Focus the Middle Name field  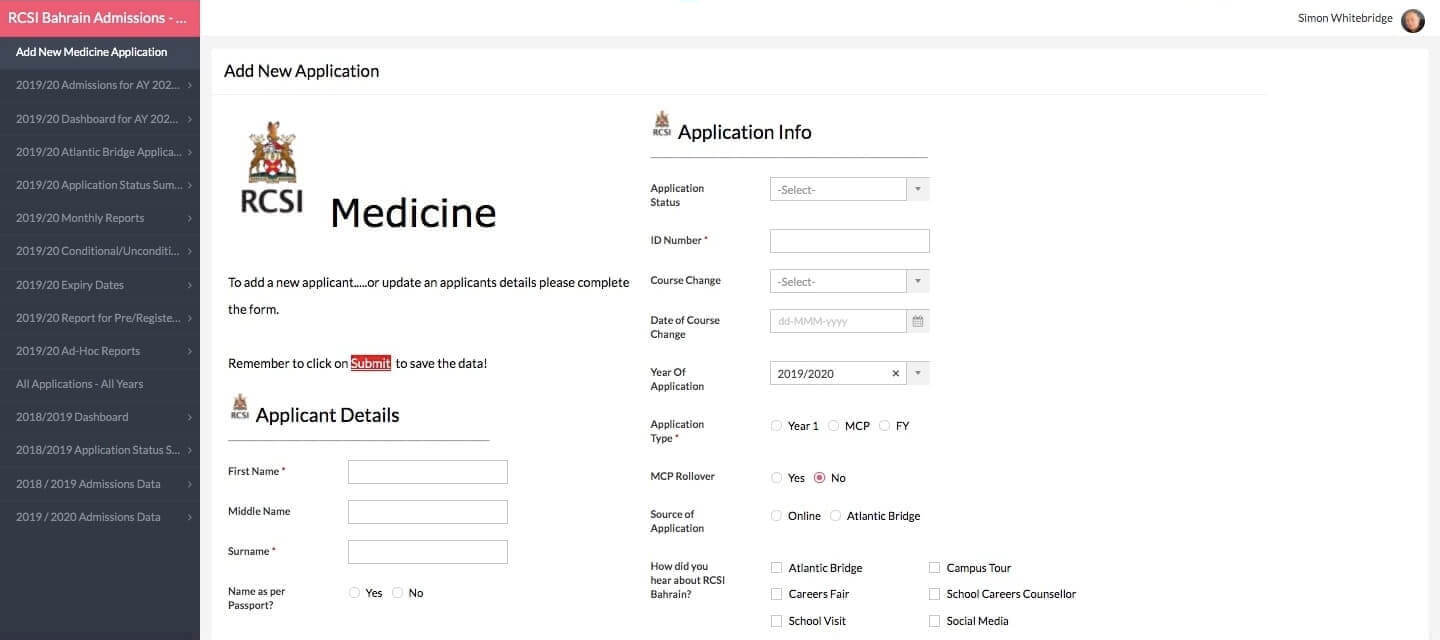(427, 512)
